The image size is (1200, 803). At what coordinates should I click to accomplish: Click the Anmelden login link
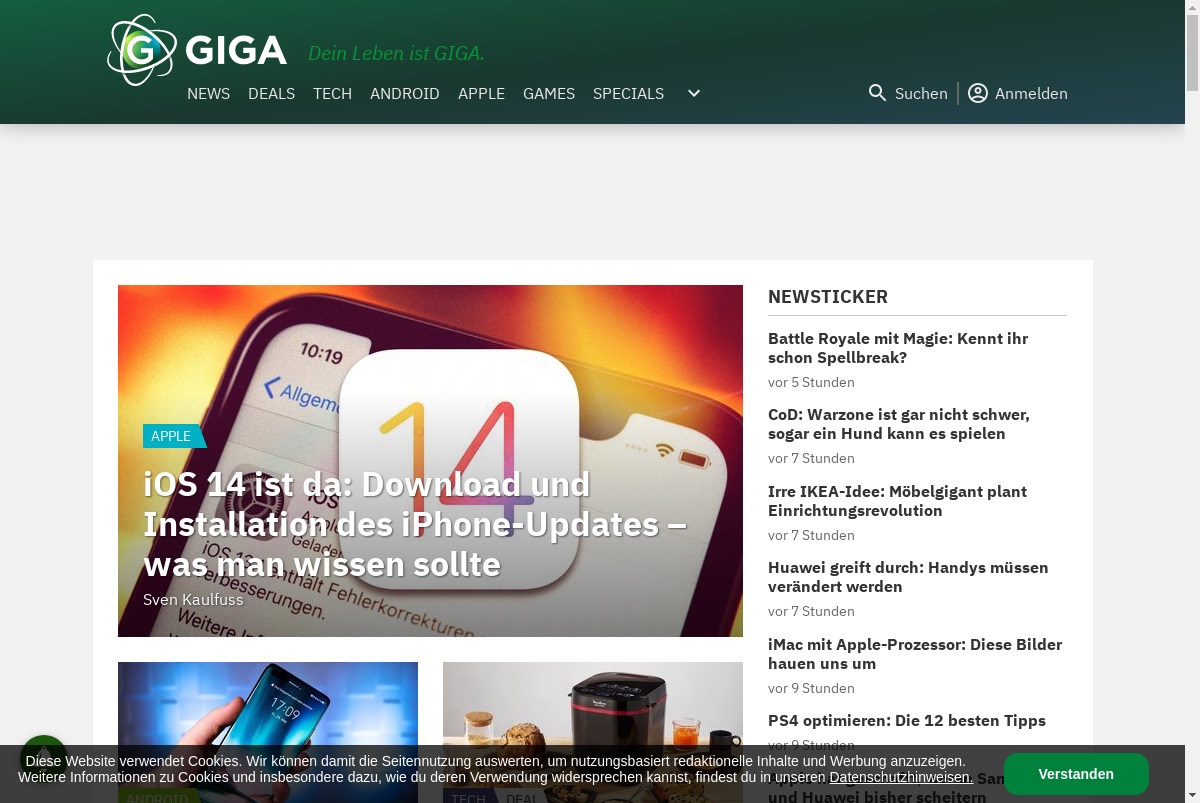(1031, 93)
